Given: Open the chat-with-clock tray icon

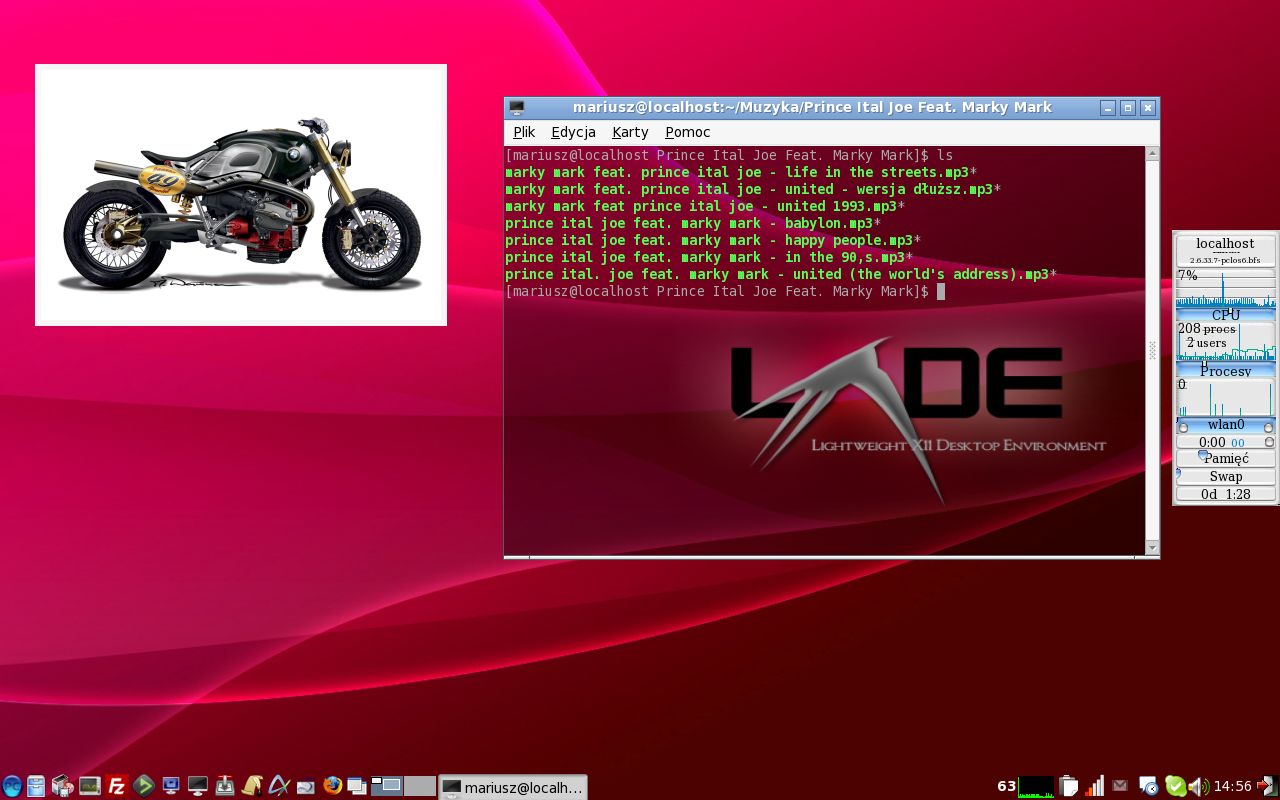Looking at the screenshot, I should [1148, 786].
